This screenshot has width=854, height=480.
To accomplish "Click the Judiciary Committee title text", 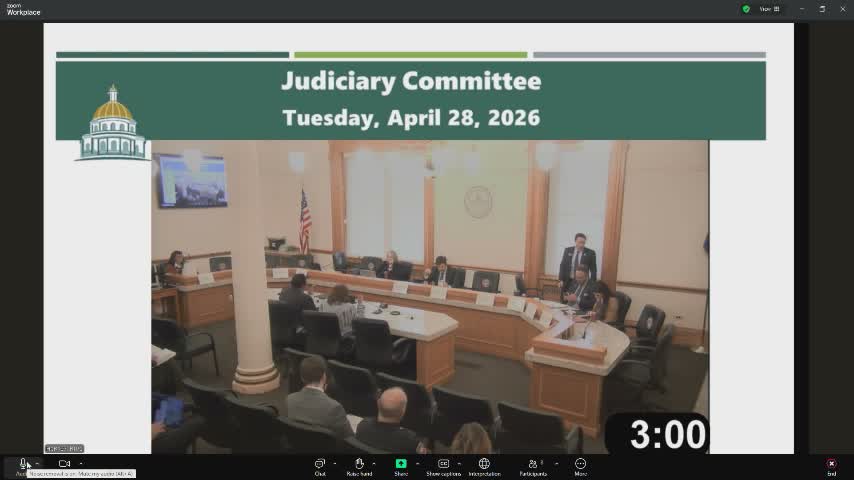I will [411, 81].
